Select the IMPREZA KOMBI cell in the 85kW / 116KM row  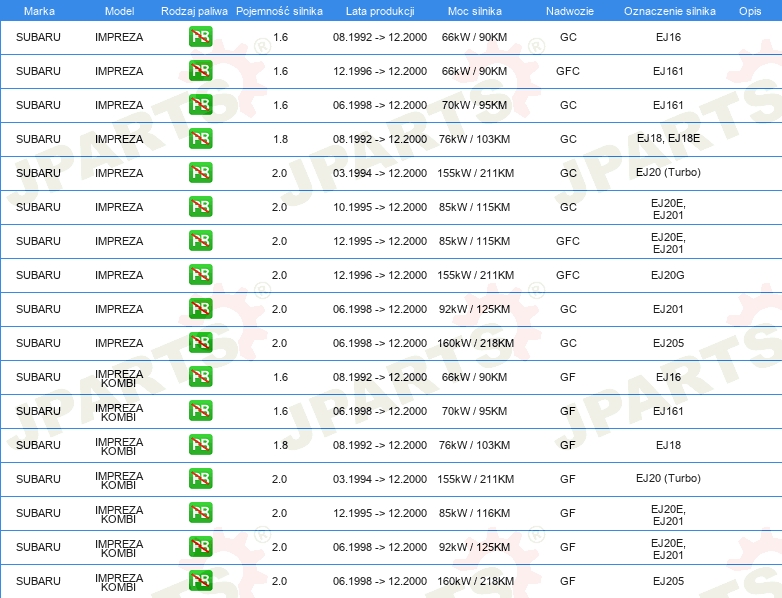click(119, 514)
